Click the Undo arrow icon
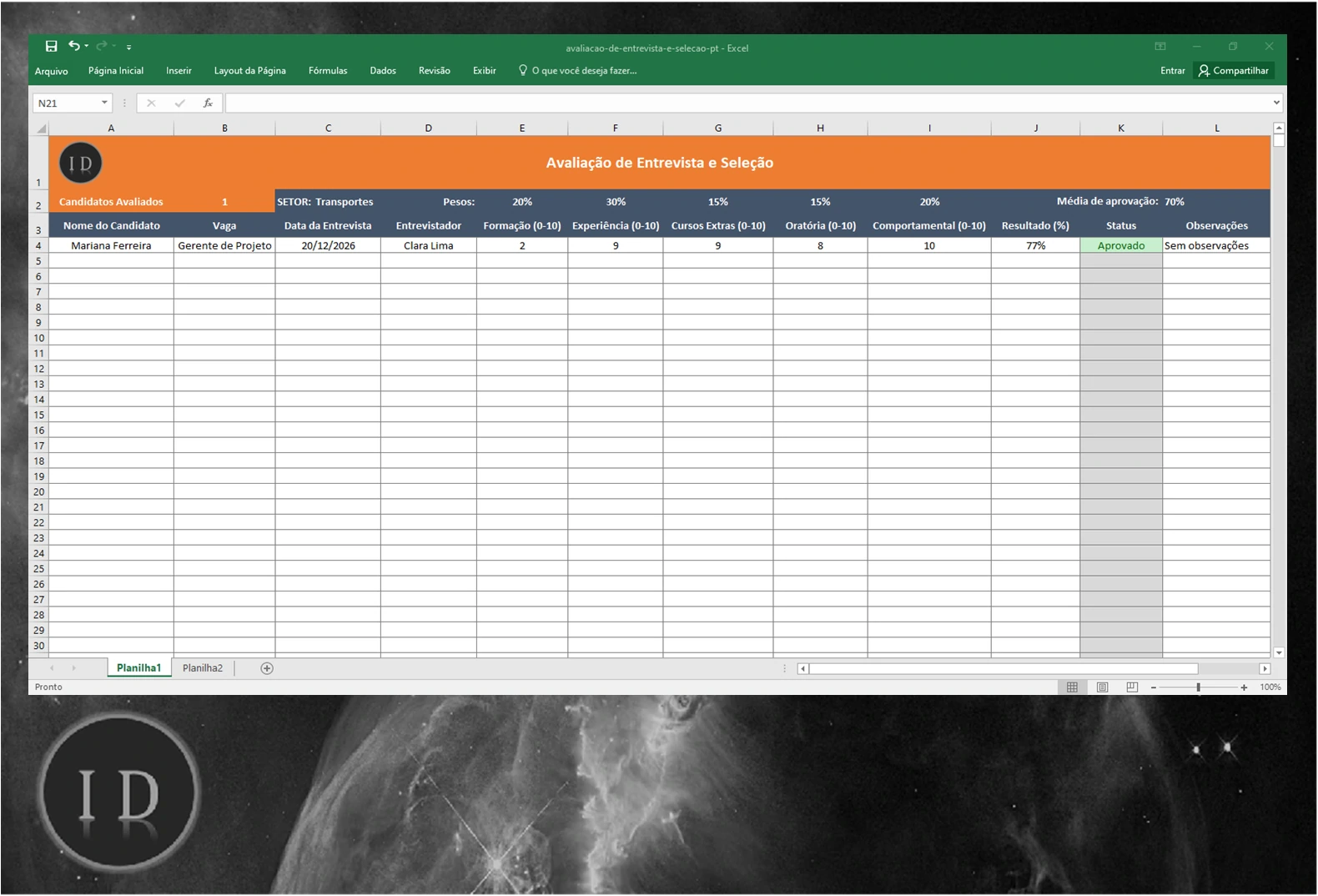Viewport: 1318px width, 896px height. [x=74, y=46]
